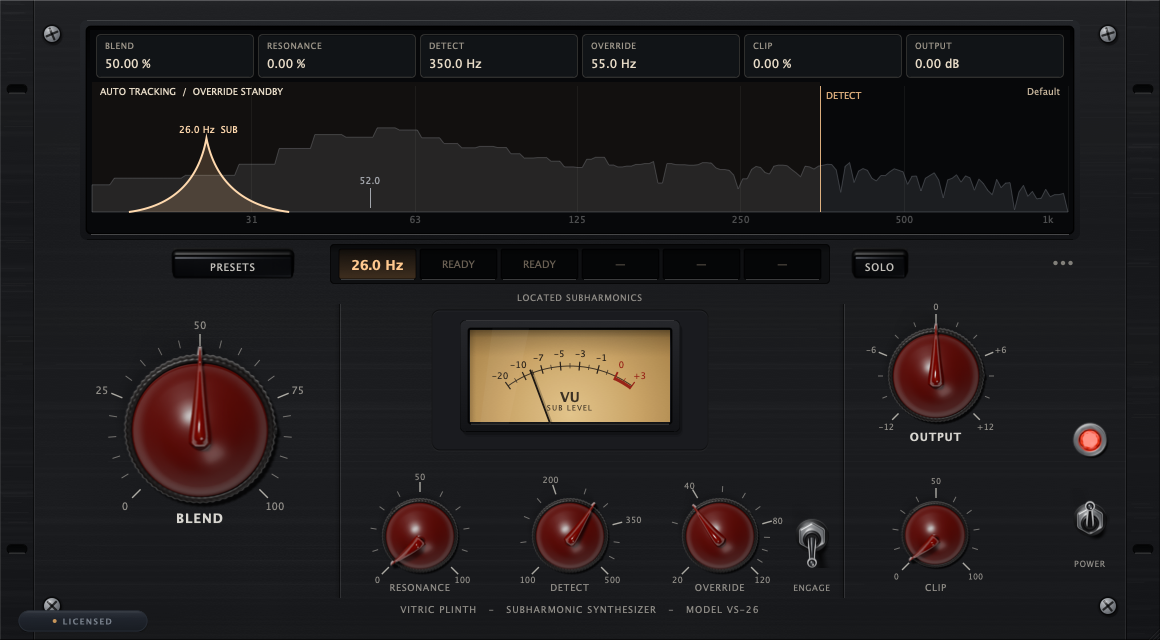Click the RESONANCE knob

(x=419, y=536)
